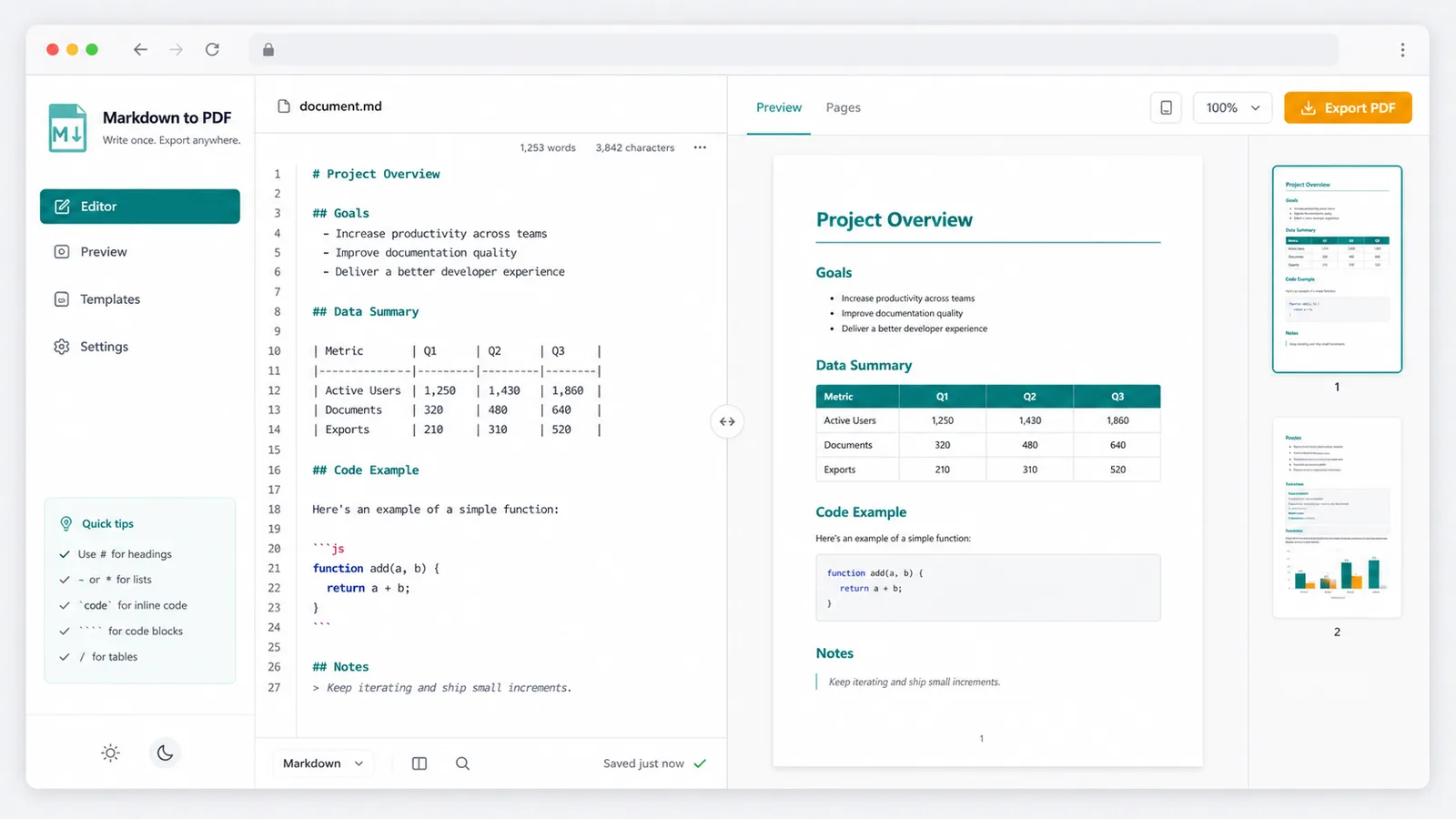This screenshot has height=819, width=1456.
Task: Click line number 27 in gutter
Action: 274,687
